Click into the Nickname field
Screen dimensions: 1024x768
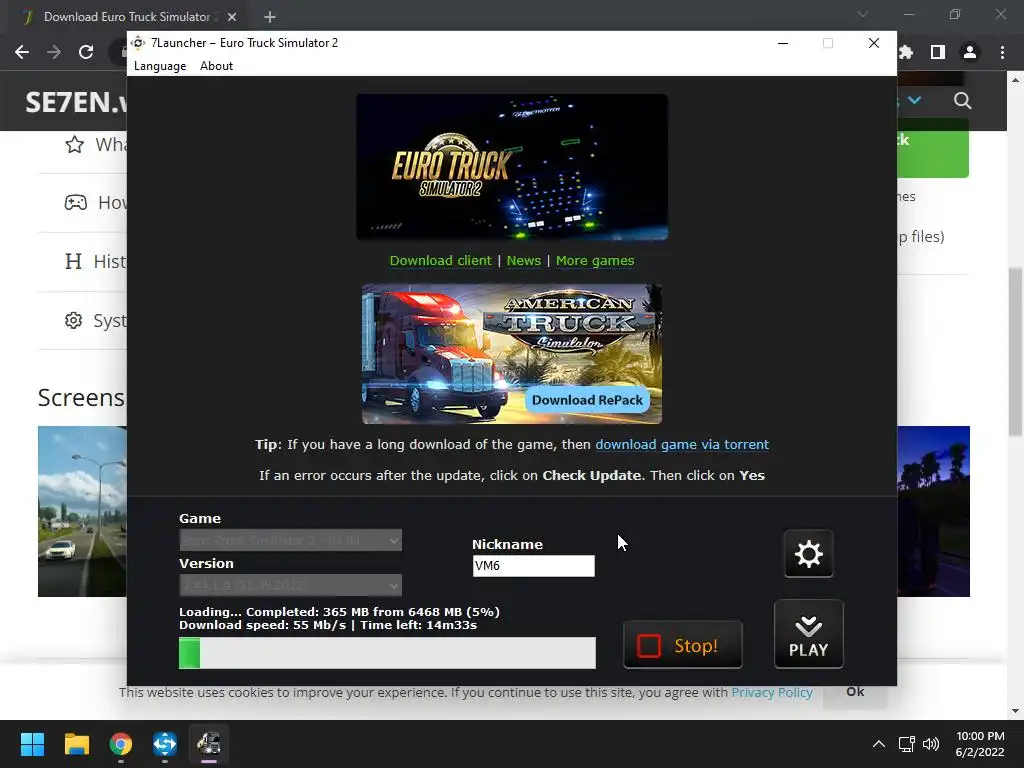click(x=534, y=566)
